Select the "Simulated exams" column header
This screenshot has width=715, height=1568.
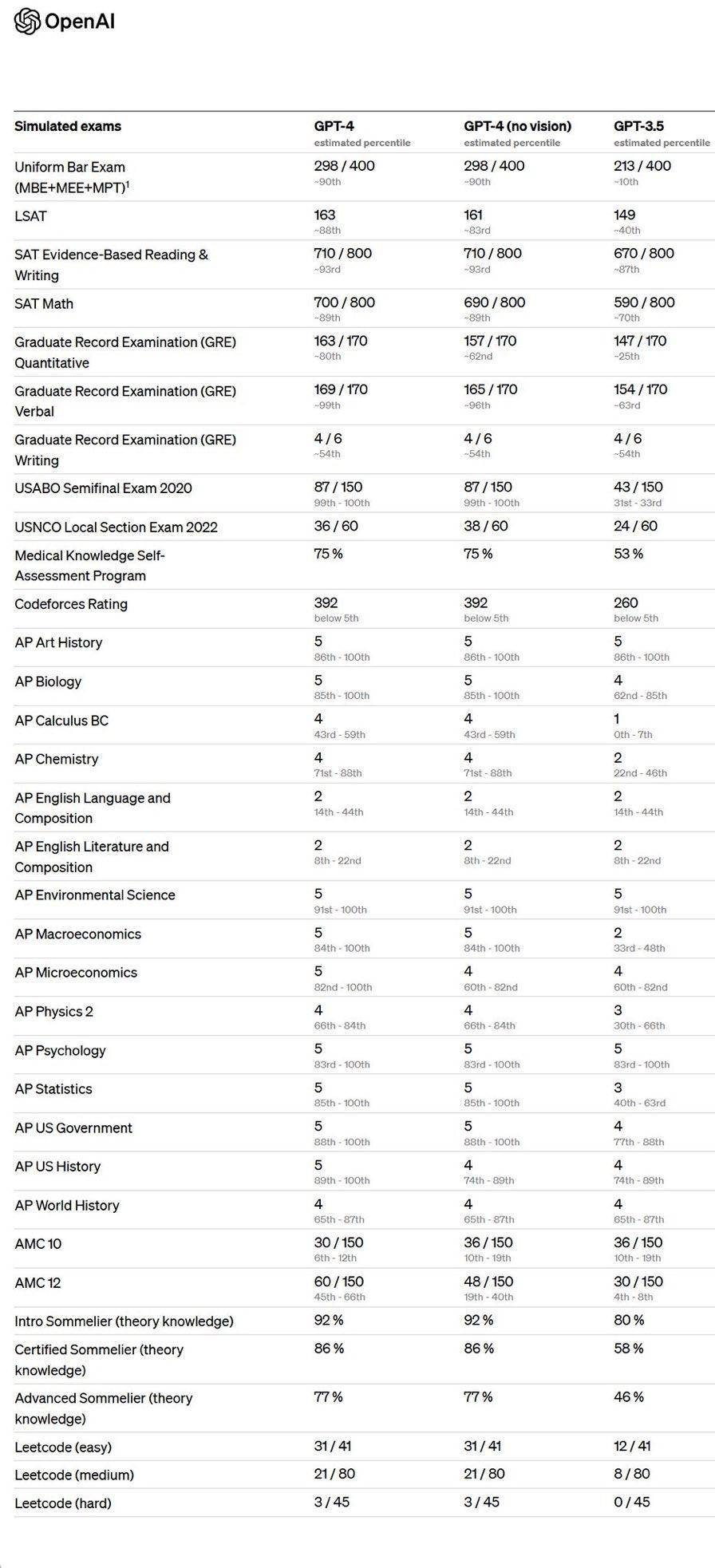[68, 126]
